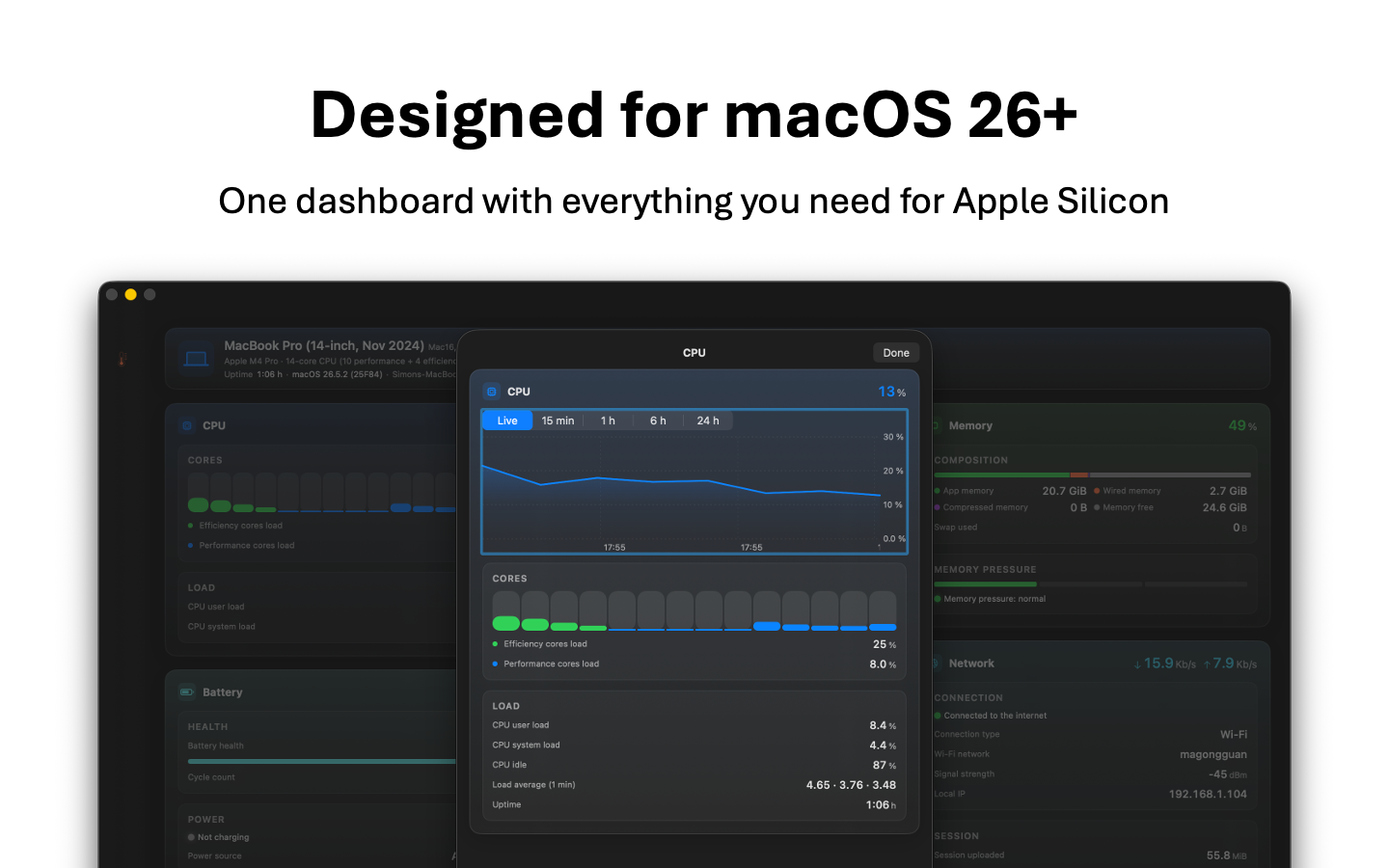Switch chart to 24 h range
Image resolution: width=1389 pixels, height=868 pixels.
point(708,420)
